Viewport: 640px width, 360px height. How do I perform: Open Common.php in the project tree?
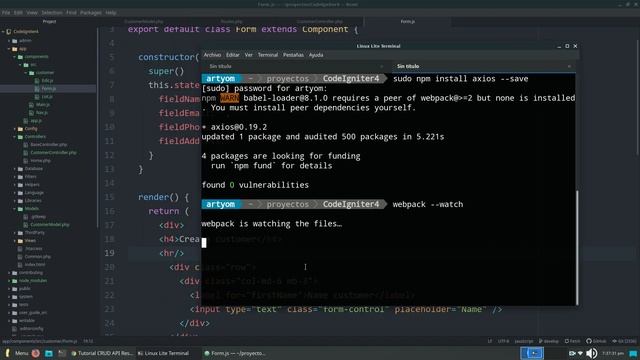click(x=38, y=256)
